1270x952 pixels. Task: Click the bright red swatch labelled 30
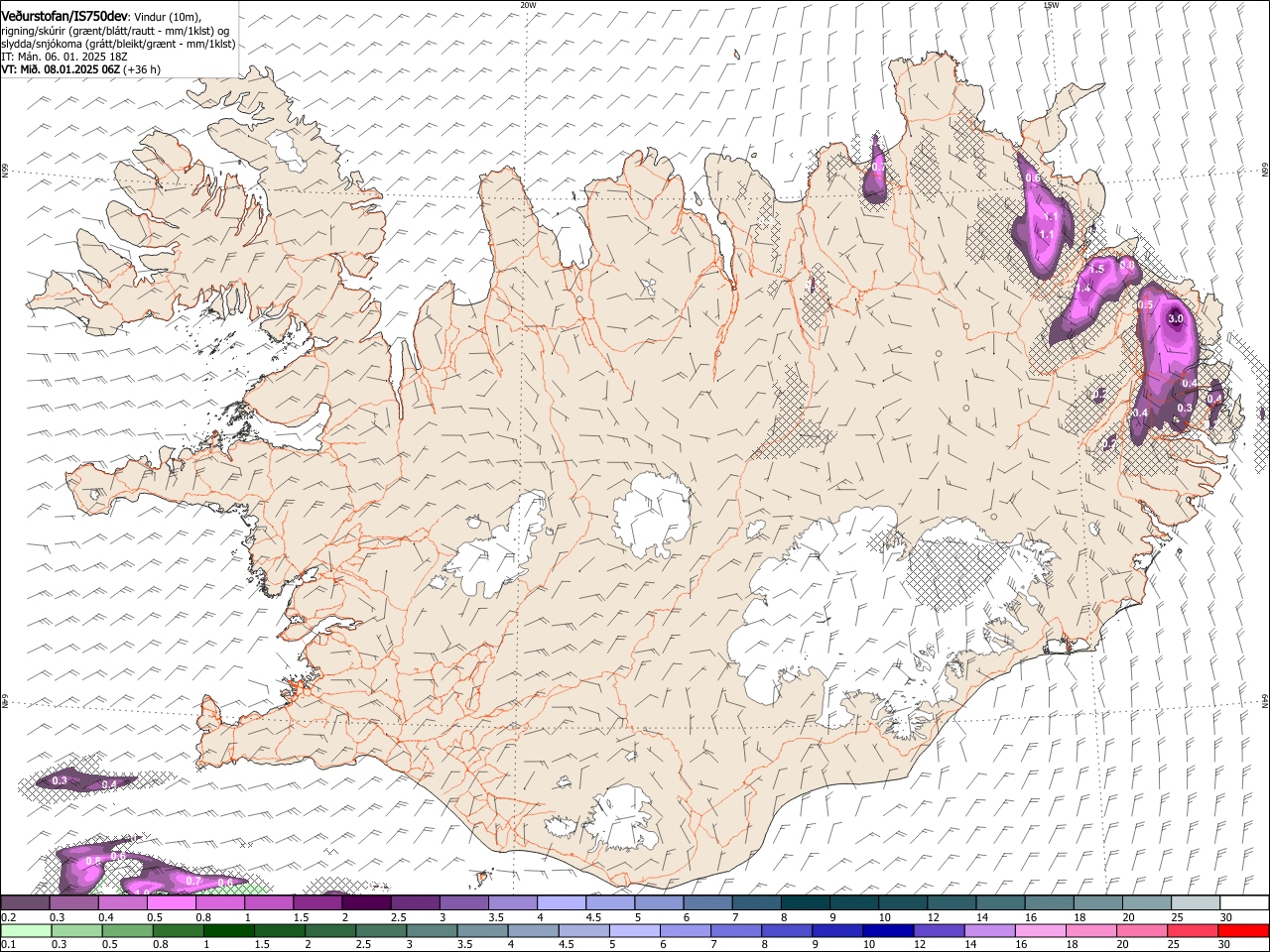[1244, 930]
